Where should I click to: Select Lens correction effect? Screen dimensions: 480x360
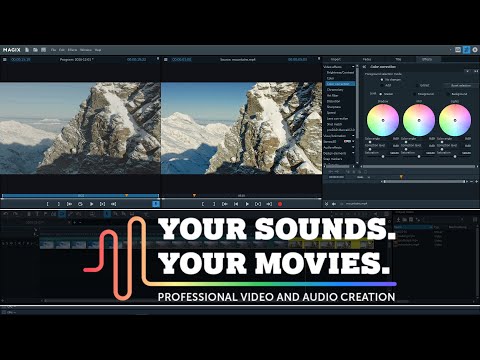337,119
